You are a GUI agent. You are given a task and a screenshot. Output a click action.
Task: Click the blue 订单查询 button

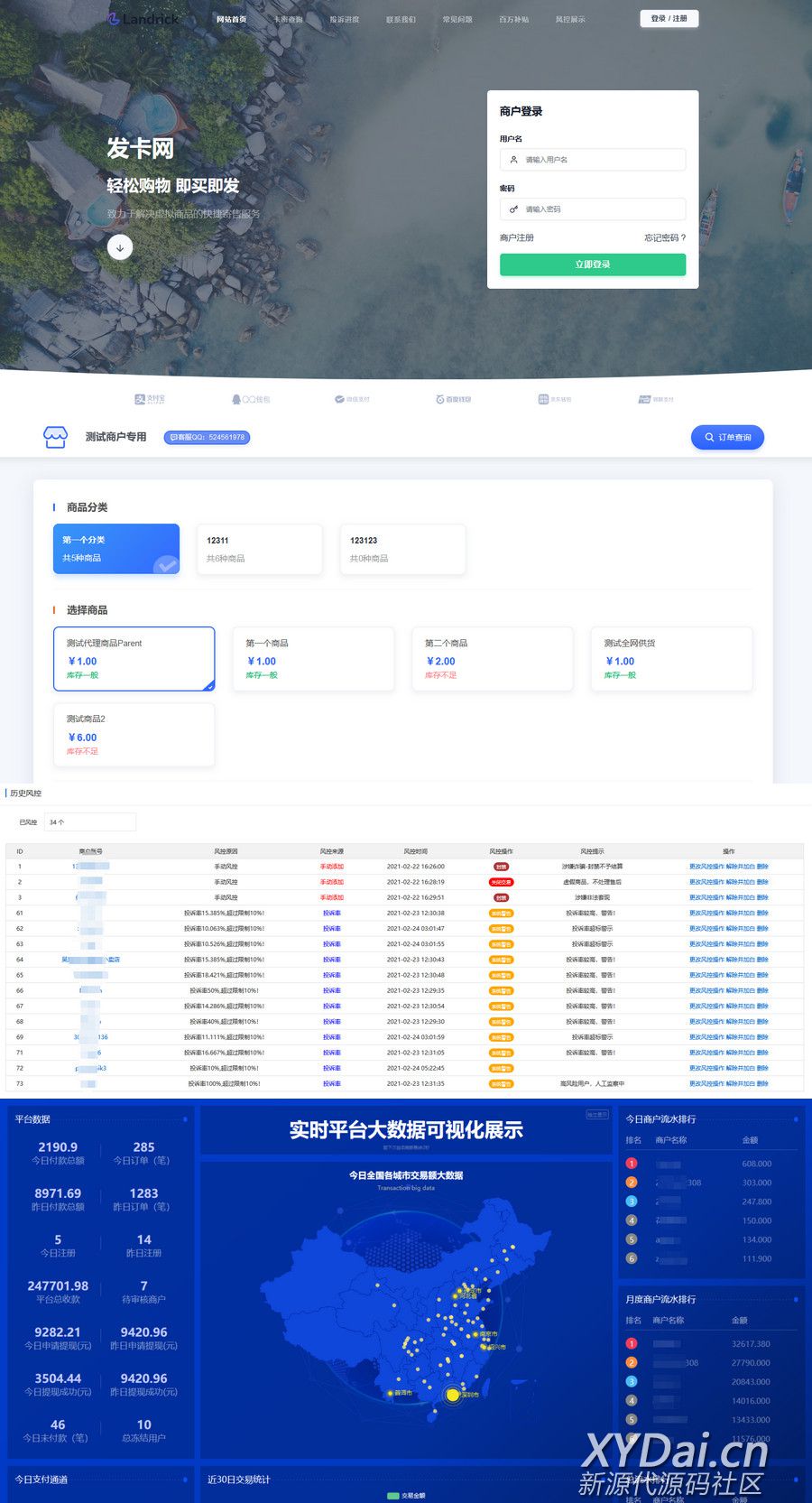pos(728,438)
